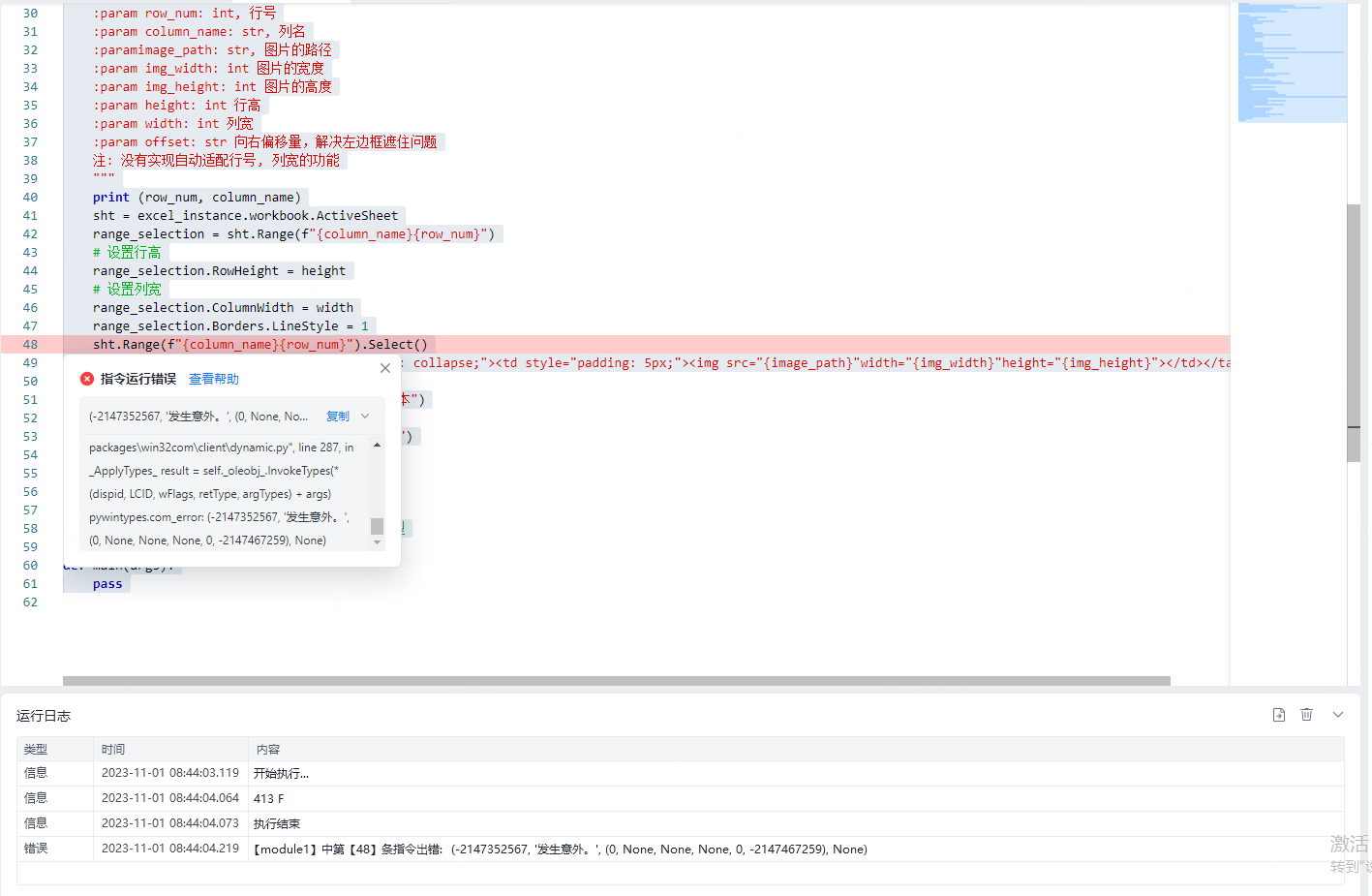This screenshot has height=896, width=1372.
Task: Click the print (row_num, column_name) code line
Action: point(197,198)
